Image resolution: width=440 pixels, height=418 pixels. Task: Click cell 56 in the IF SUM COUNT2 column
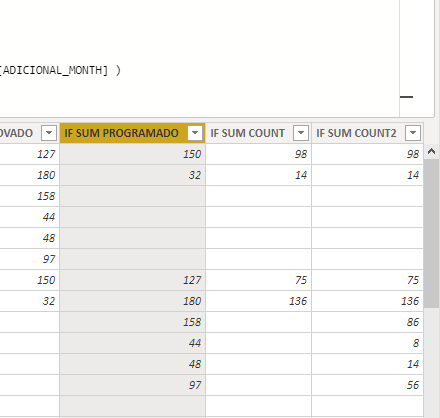pyautogui.click(x=367, y=385)
